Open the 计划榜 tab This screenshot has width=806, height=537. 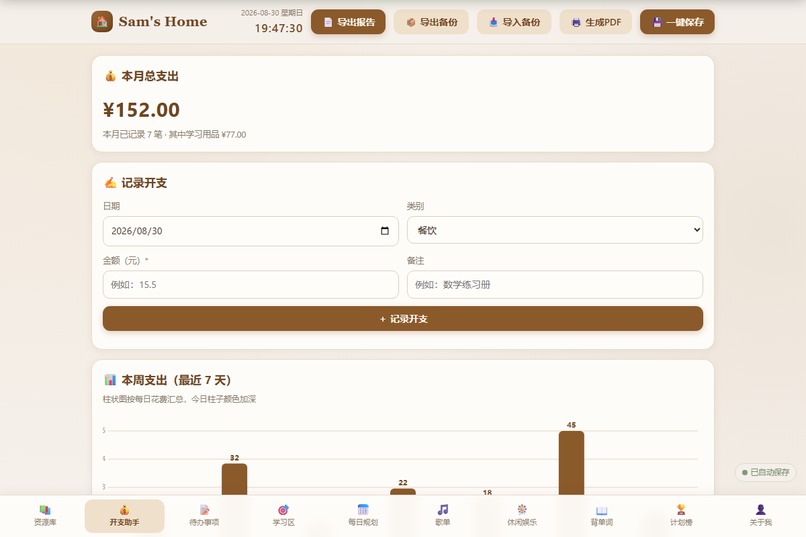681,515
